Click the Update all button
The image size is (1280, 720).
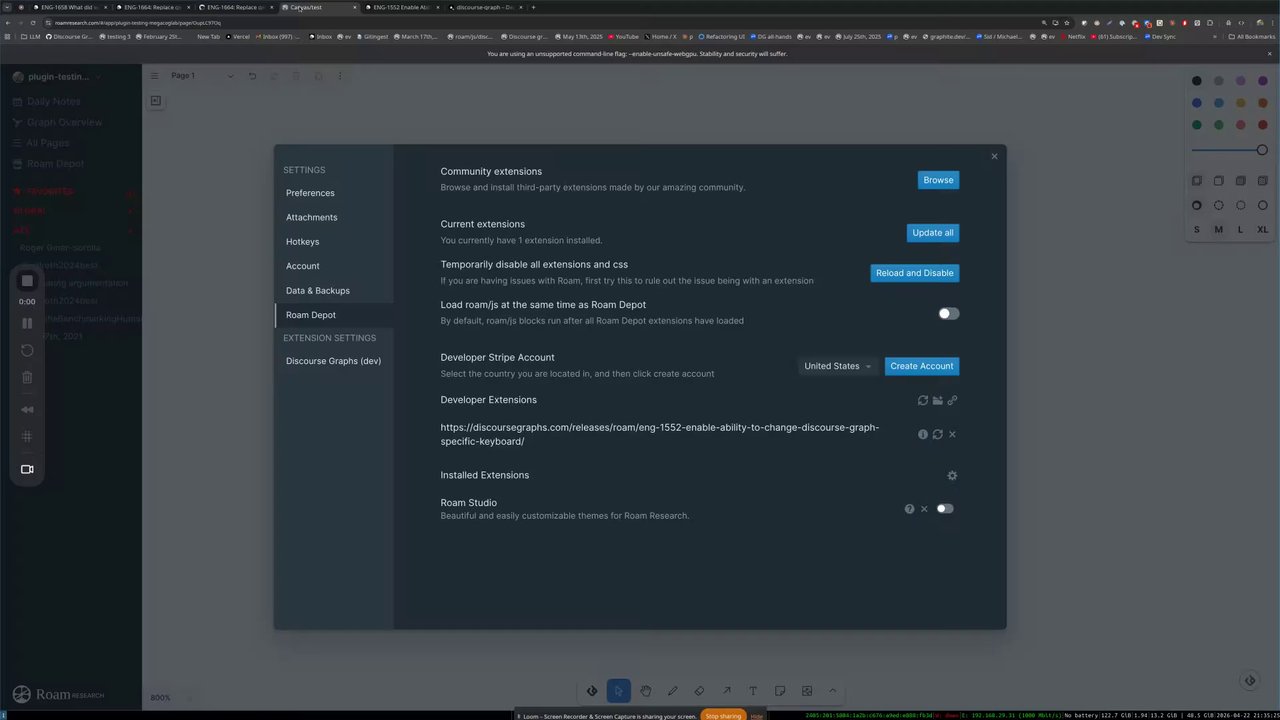[933, 233]
